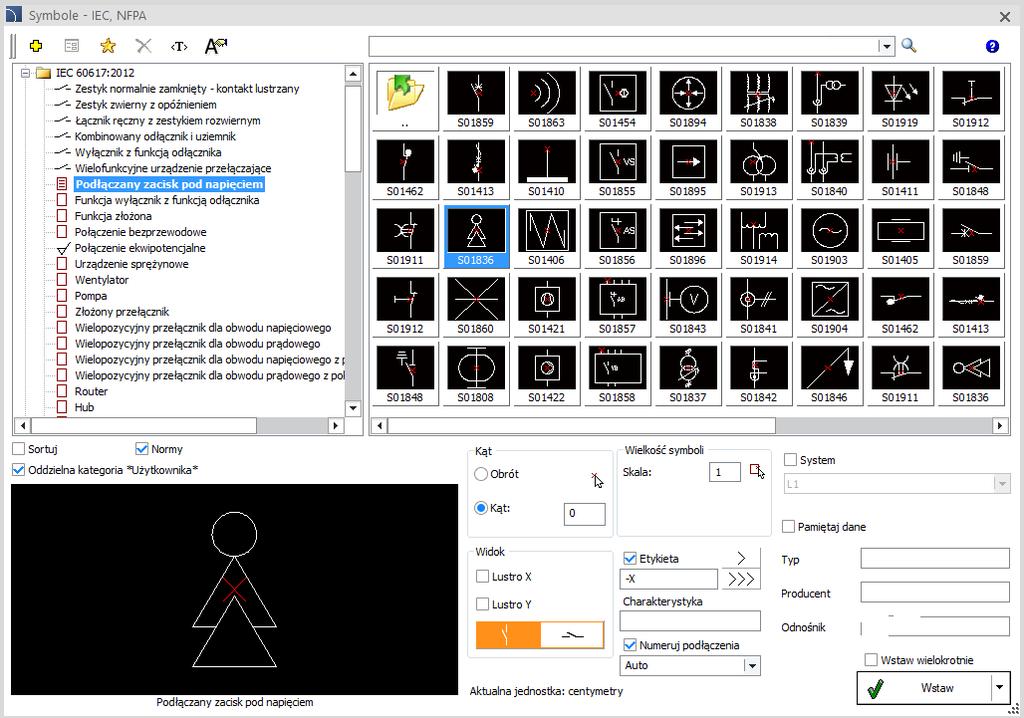Viewport: 1024px width, 718px height.
Task: Select Funkcja złożona in the tree
Action: (x=113, y=216)
